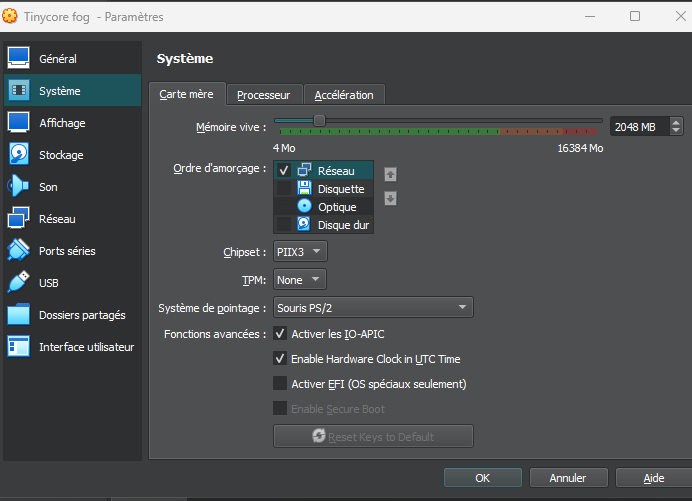This screenshot has width=692, height=501.
Task: Click the Annuler button
Action: click(x=568, y=478)
